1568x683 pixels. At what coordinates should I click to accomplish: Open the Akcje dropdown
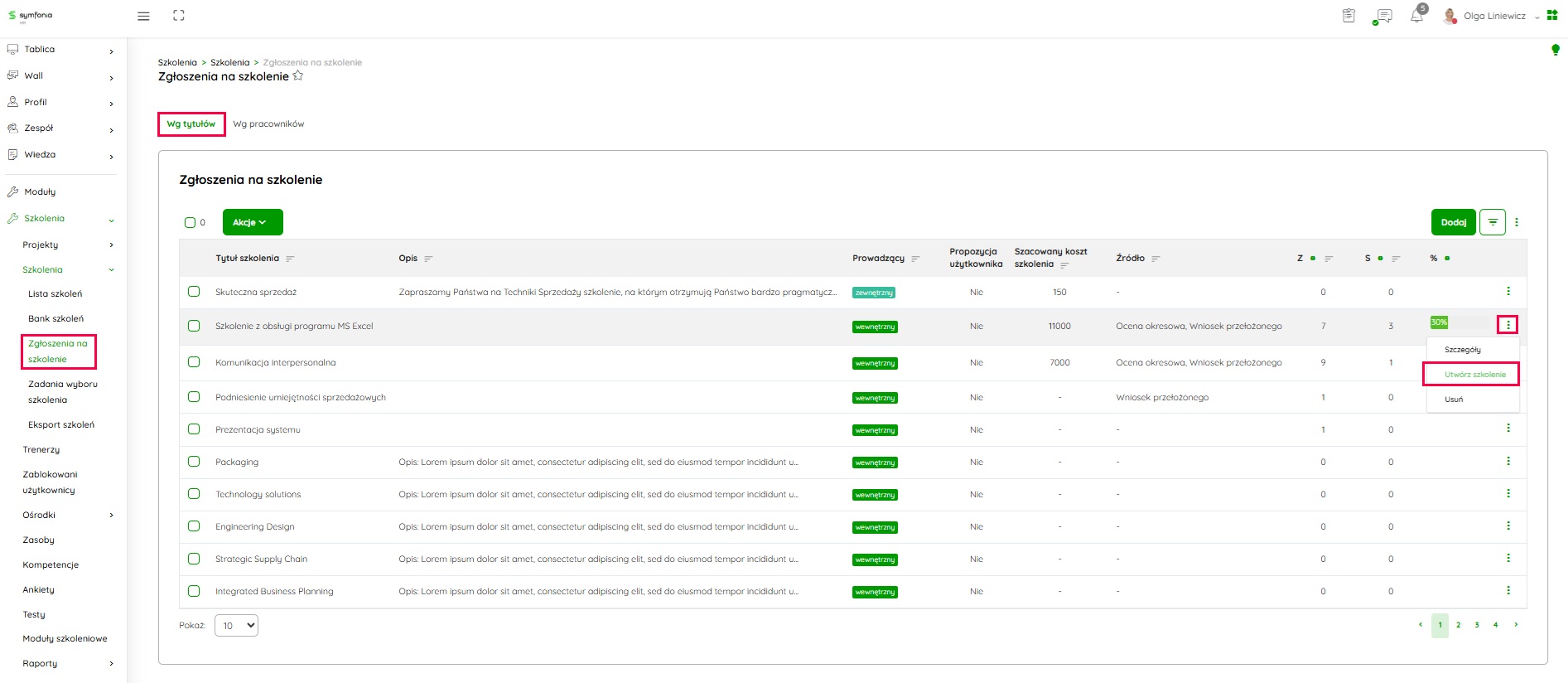[253, 222]
